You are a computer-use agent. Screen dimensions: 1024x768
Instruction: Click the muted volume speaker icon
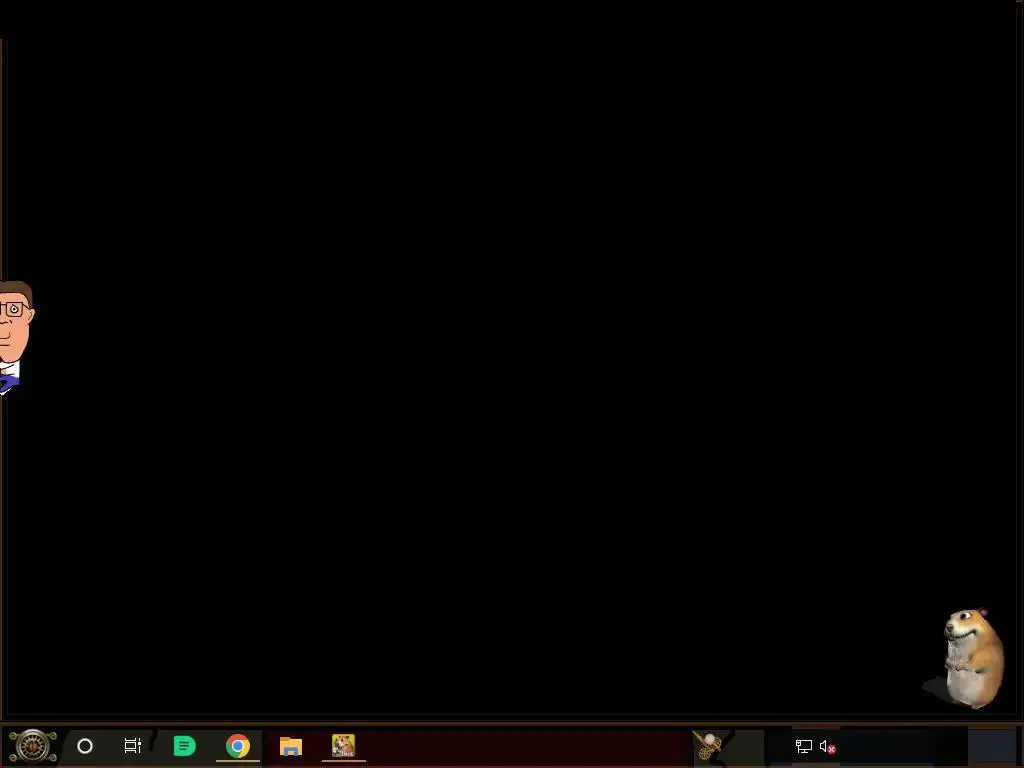[827, 746]
